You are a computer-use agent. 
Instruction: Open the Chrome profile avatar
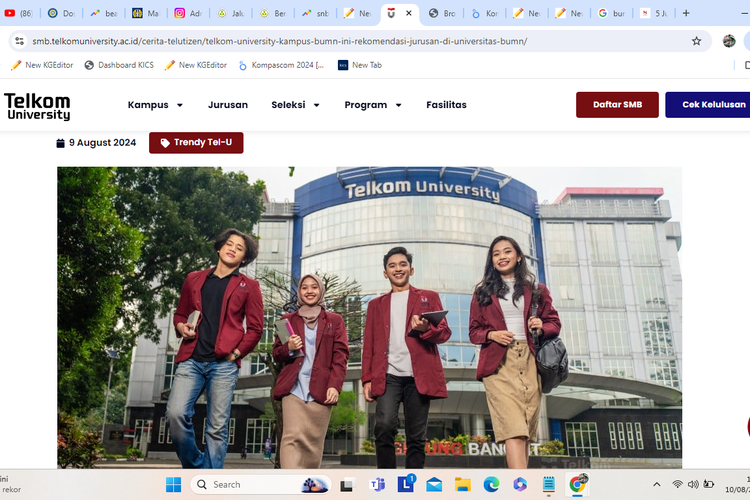[x=729, y=41]
